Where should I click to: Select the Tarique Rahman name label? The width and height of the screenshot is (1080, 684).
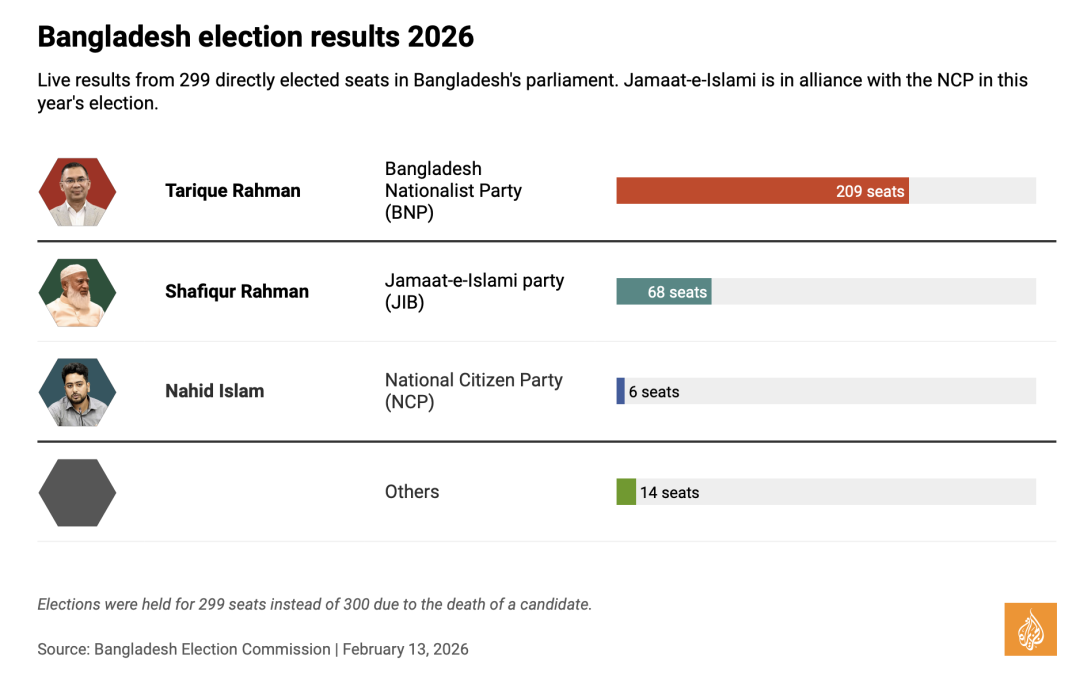tap(232, 191)
